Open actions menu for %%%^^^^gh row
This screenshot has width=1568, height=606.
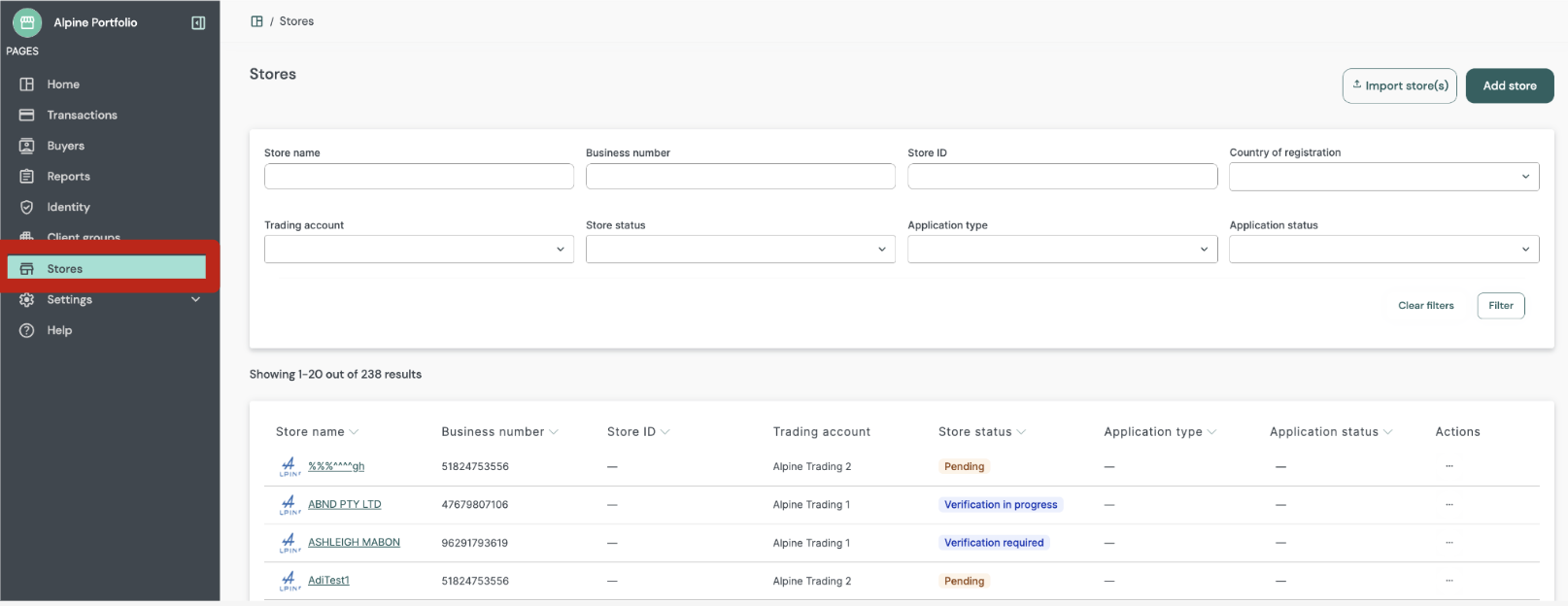pyautogui.click(x=1449, y=466)
